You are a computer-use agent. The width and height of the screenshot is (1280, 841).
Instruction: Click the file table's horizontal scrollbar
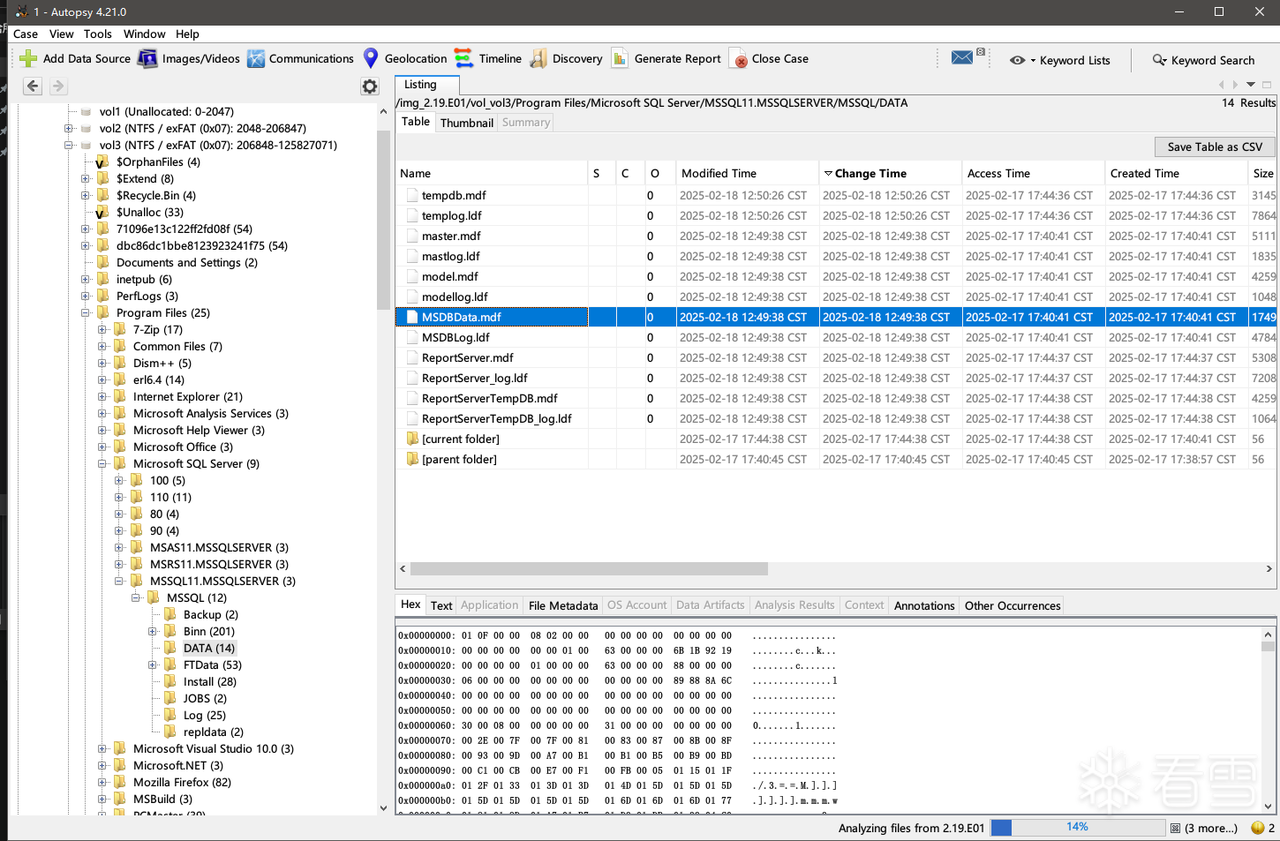pos(589,569)
